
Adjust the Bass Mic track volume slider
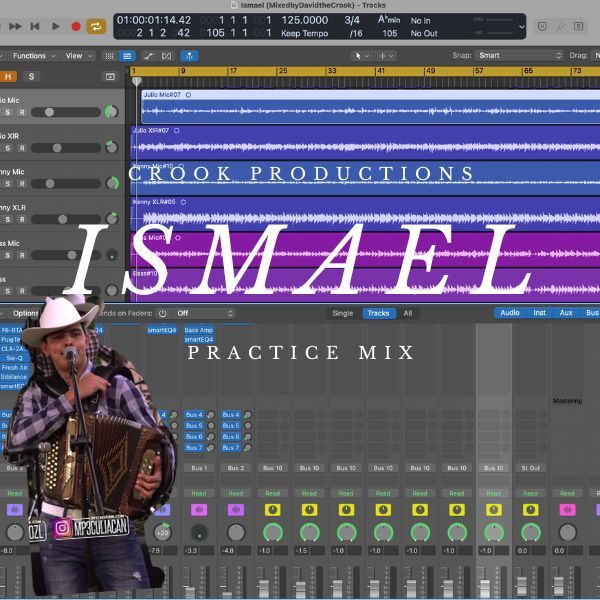pyautogui.click(x=66, y=255)
